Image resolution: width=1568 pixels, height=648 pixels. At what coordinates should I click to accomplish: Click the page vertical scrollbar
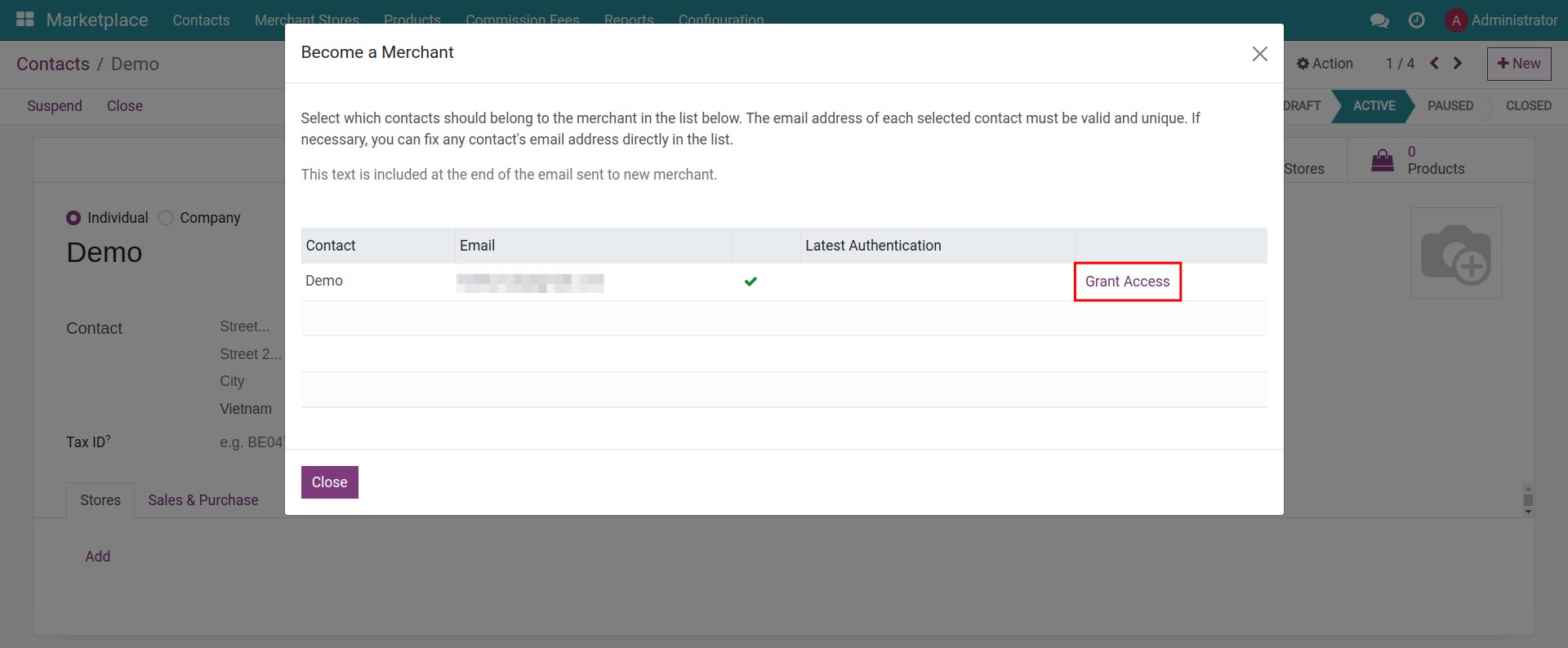tap(1528, 500)
